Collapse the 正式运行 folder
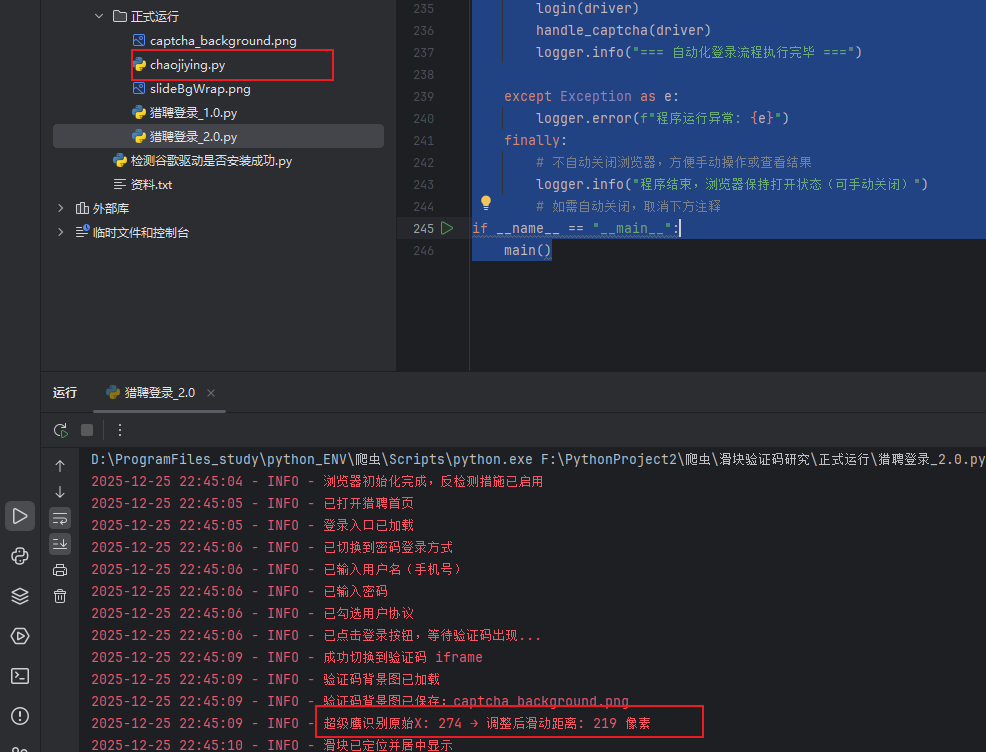 tap(99, 16)
